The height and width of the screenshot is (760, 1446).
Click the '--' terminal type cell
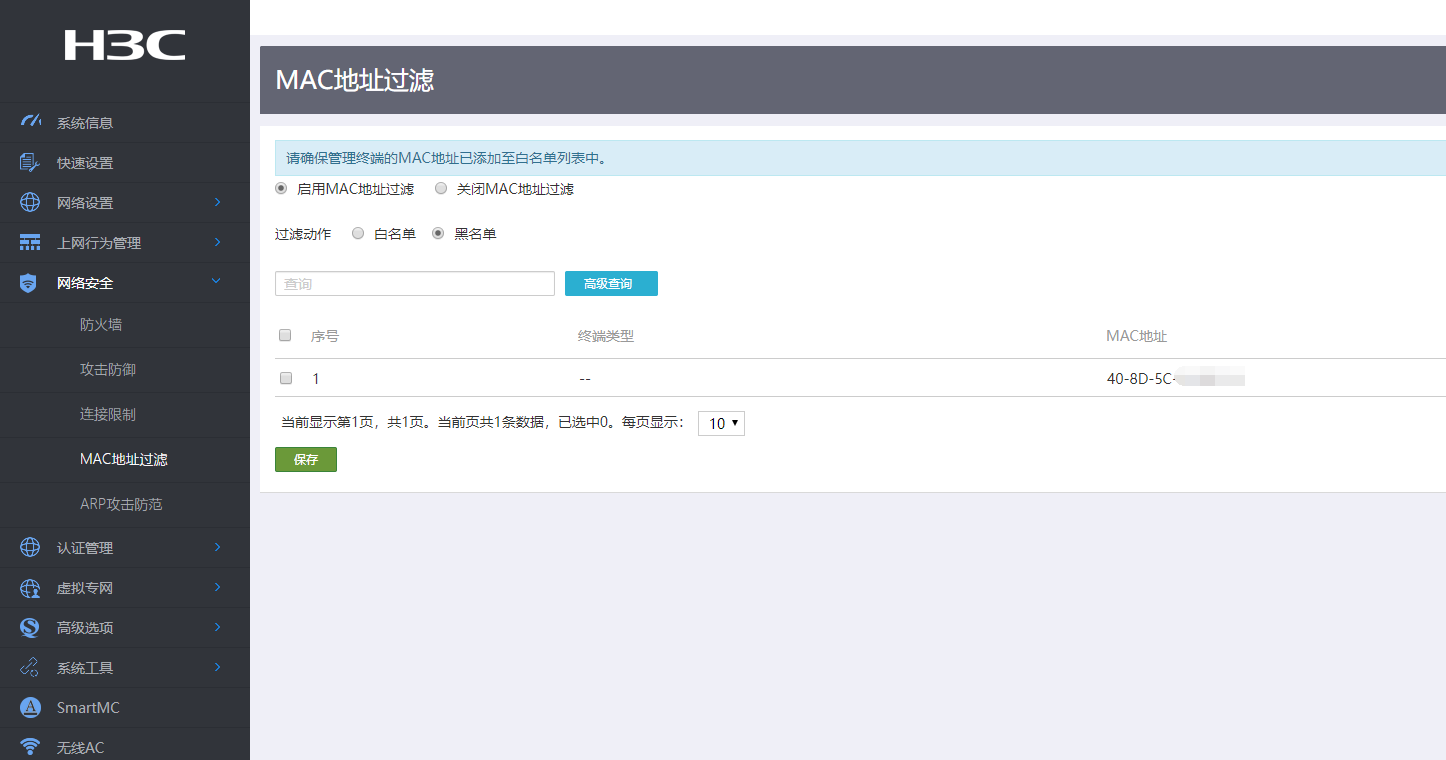pyautogui.click(x=584, y=379)
